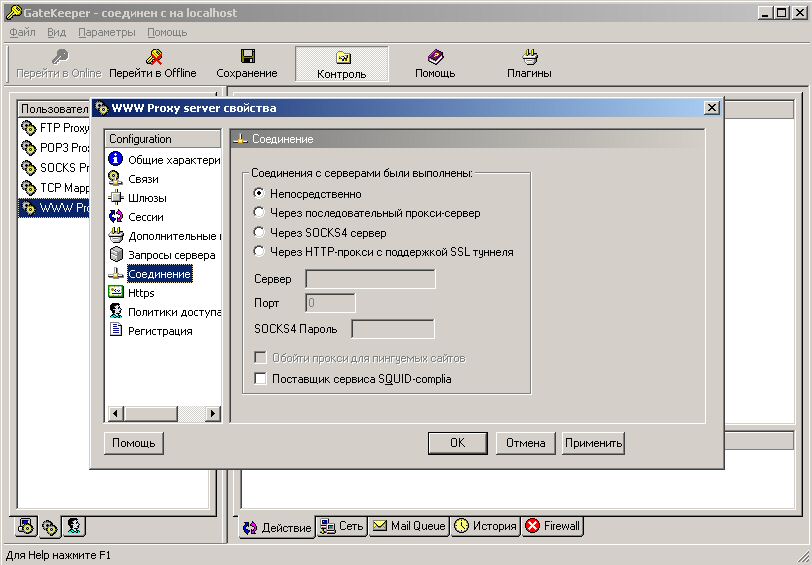Switch to the История tab

485,526
